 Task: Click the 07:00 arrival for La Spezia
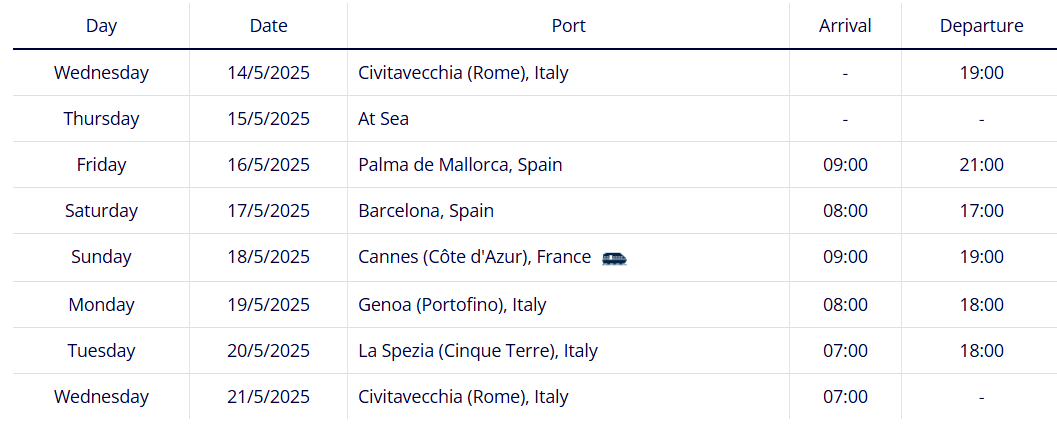point(845,351)
